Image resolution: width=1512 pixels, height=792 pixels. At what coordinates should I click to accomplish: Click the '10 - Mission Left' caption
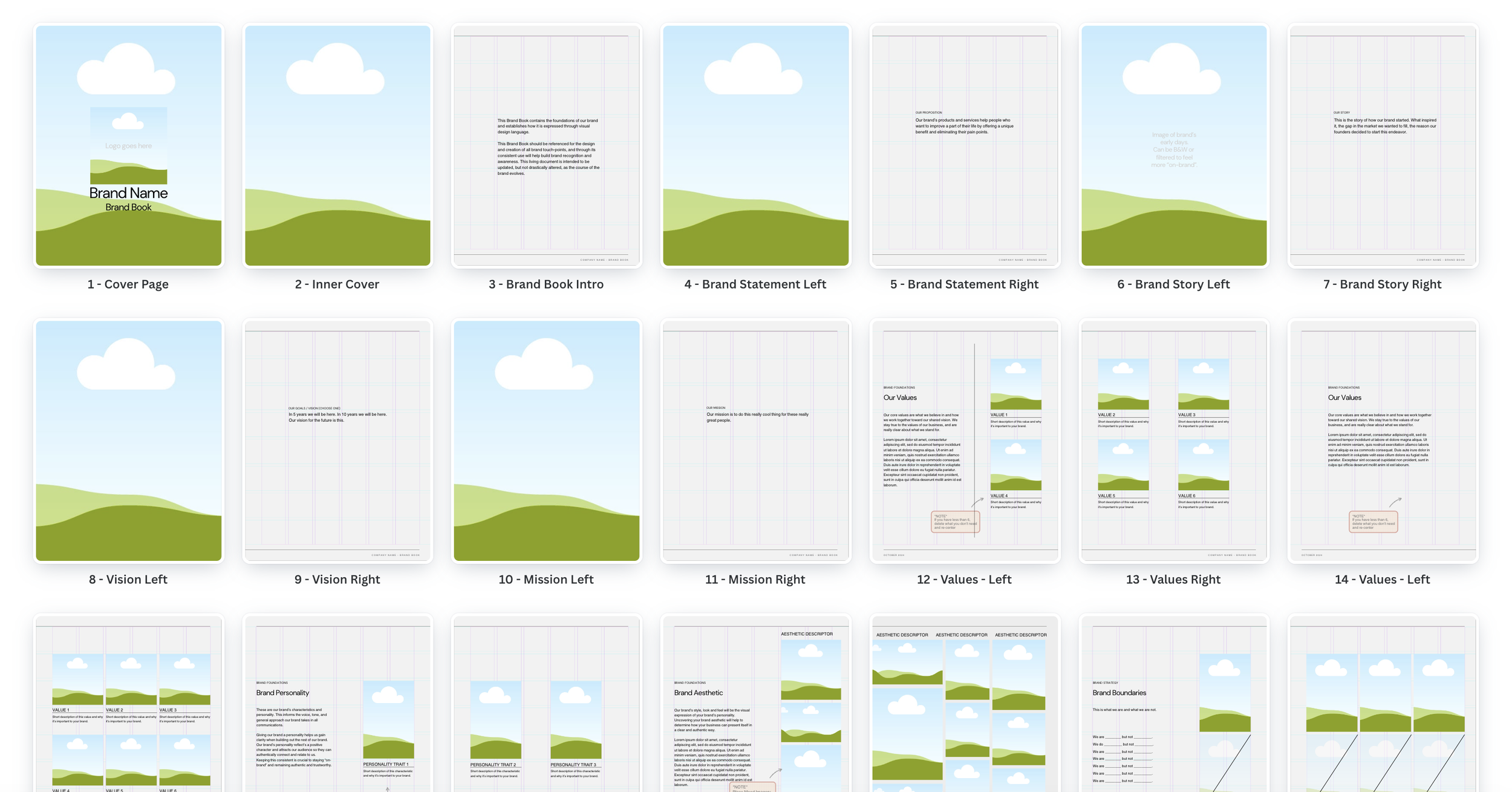(546, 580)
